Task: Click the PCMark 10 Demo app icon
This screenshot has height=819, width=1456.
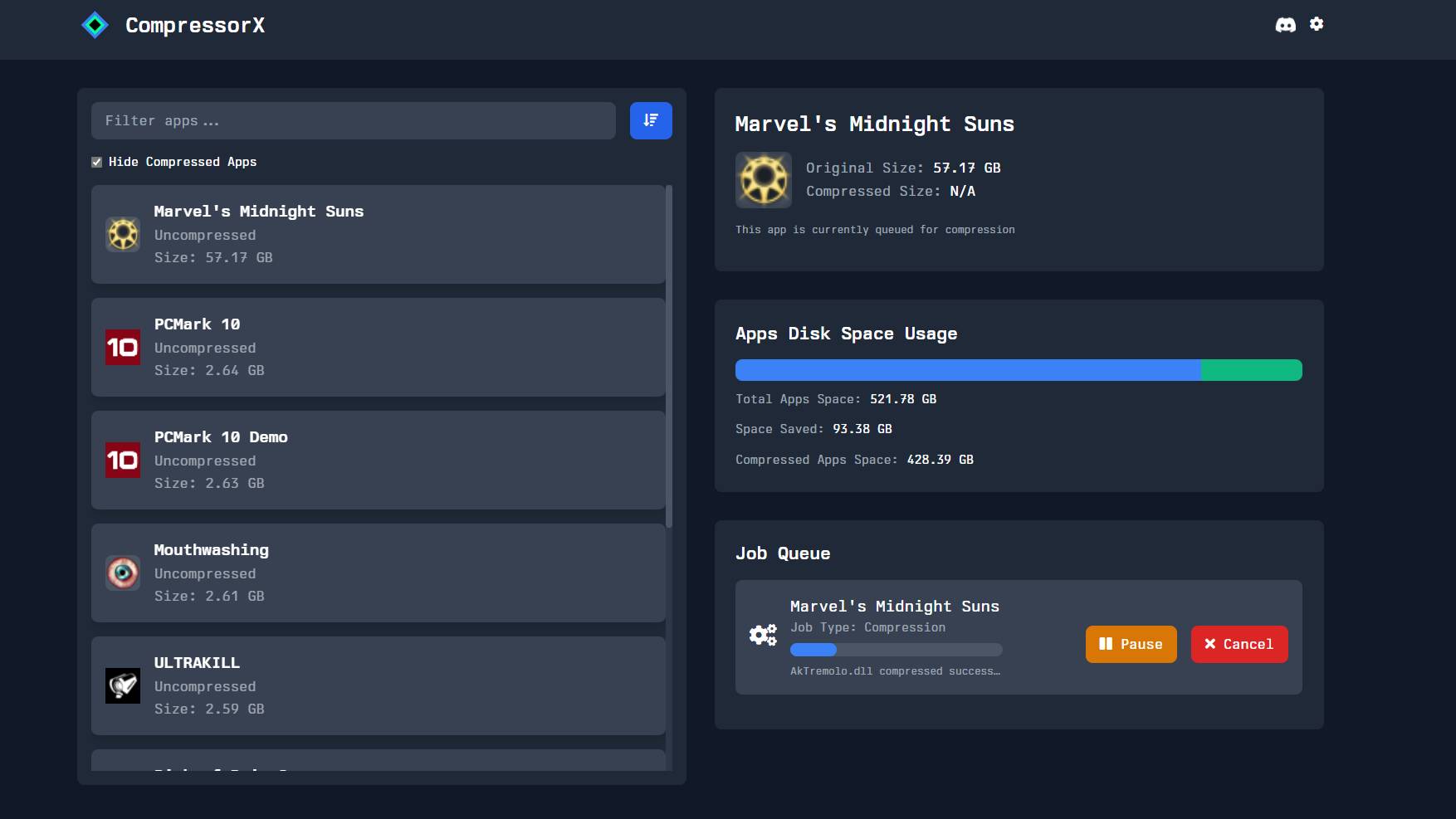Action: [x=123, y=460]
